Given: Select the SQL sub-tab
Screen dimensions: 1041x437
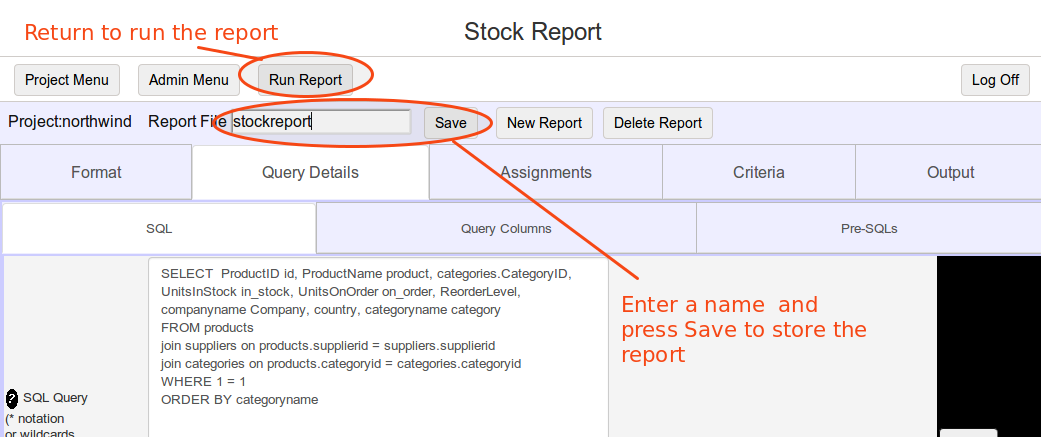Looking at the screenshot, I should [159, 228].
